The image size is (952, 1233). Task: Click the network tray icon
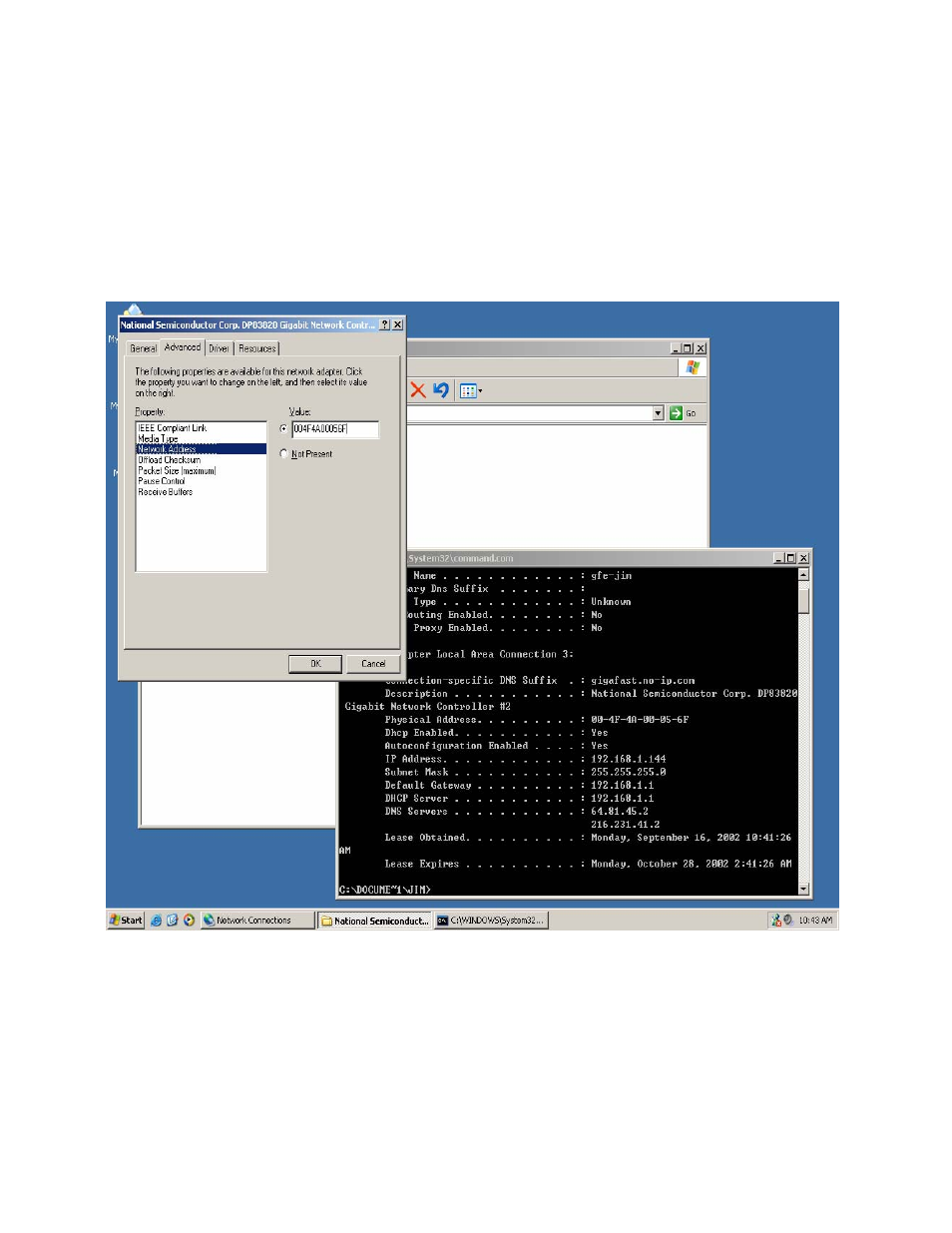coord(775,921)
